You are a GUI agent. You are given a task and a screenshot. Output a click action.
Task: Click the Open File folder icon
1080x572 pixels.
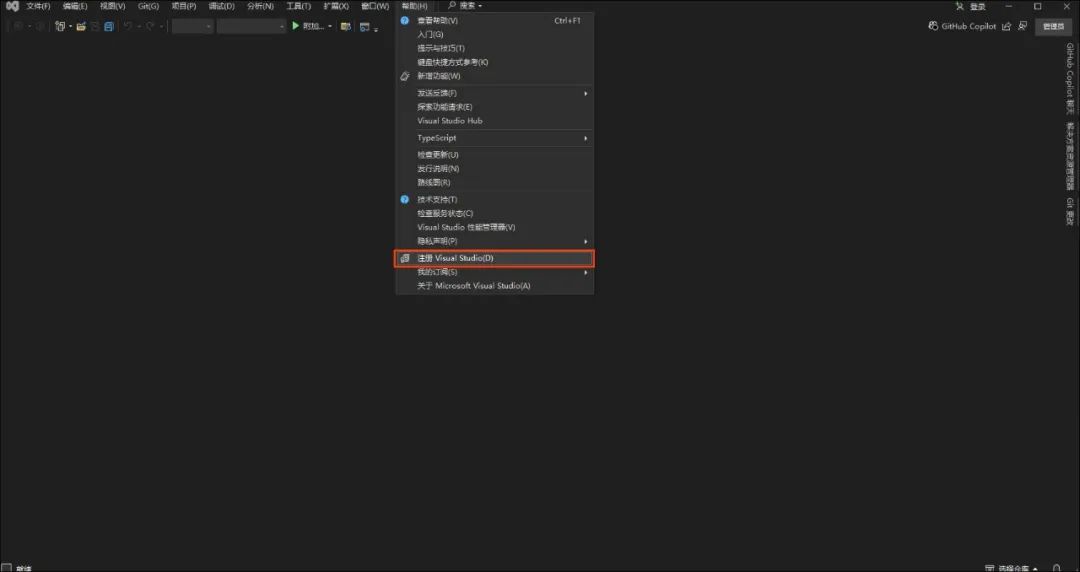[x=81, y=26]
